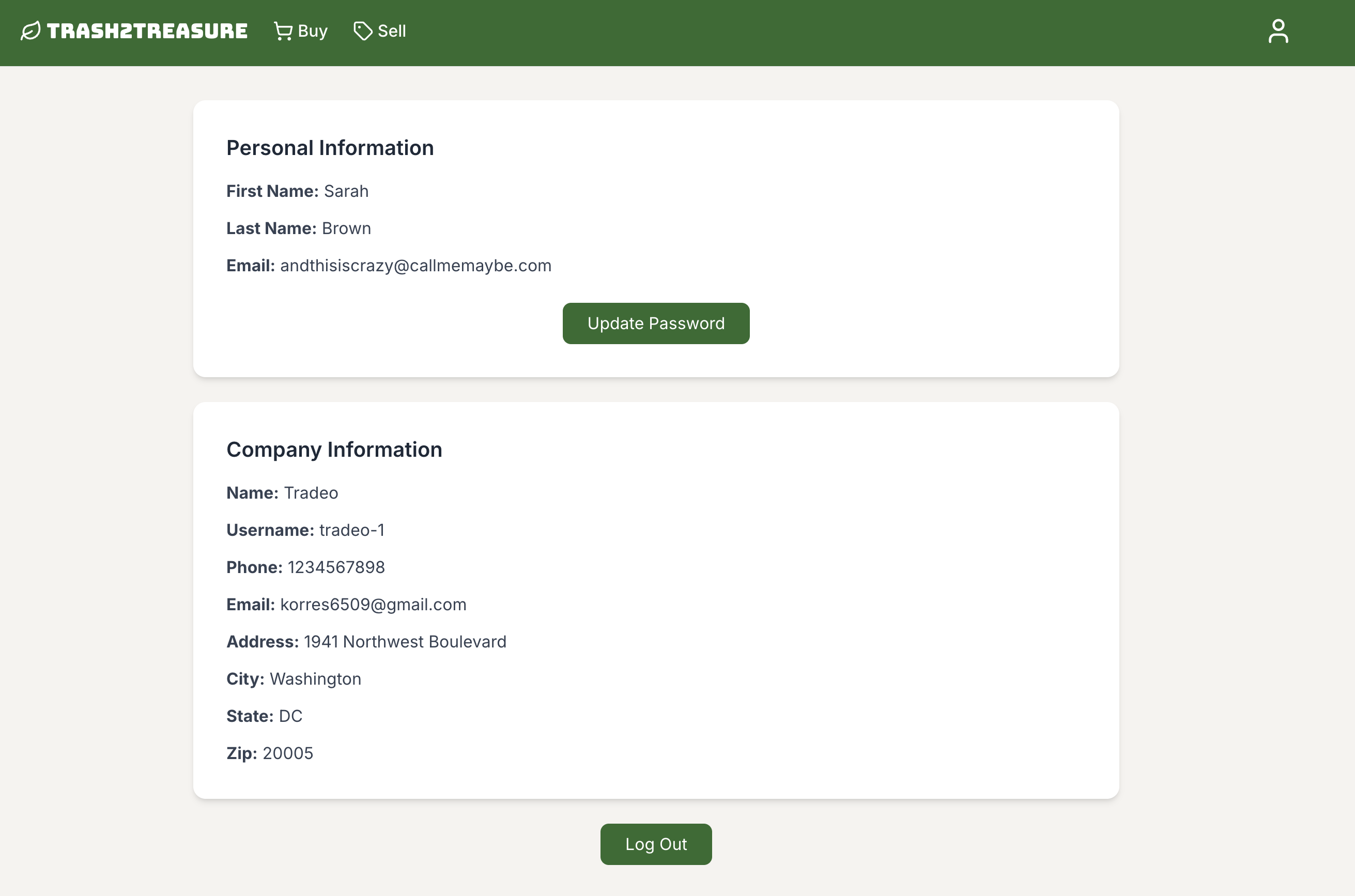
Task: Click the price tag icon
Action: (362, 31)
